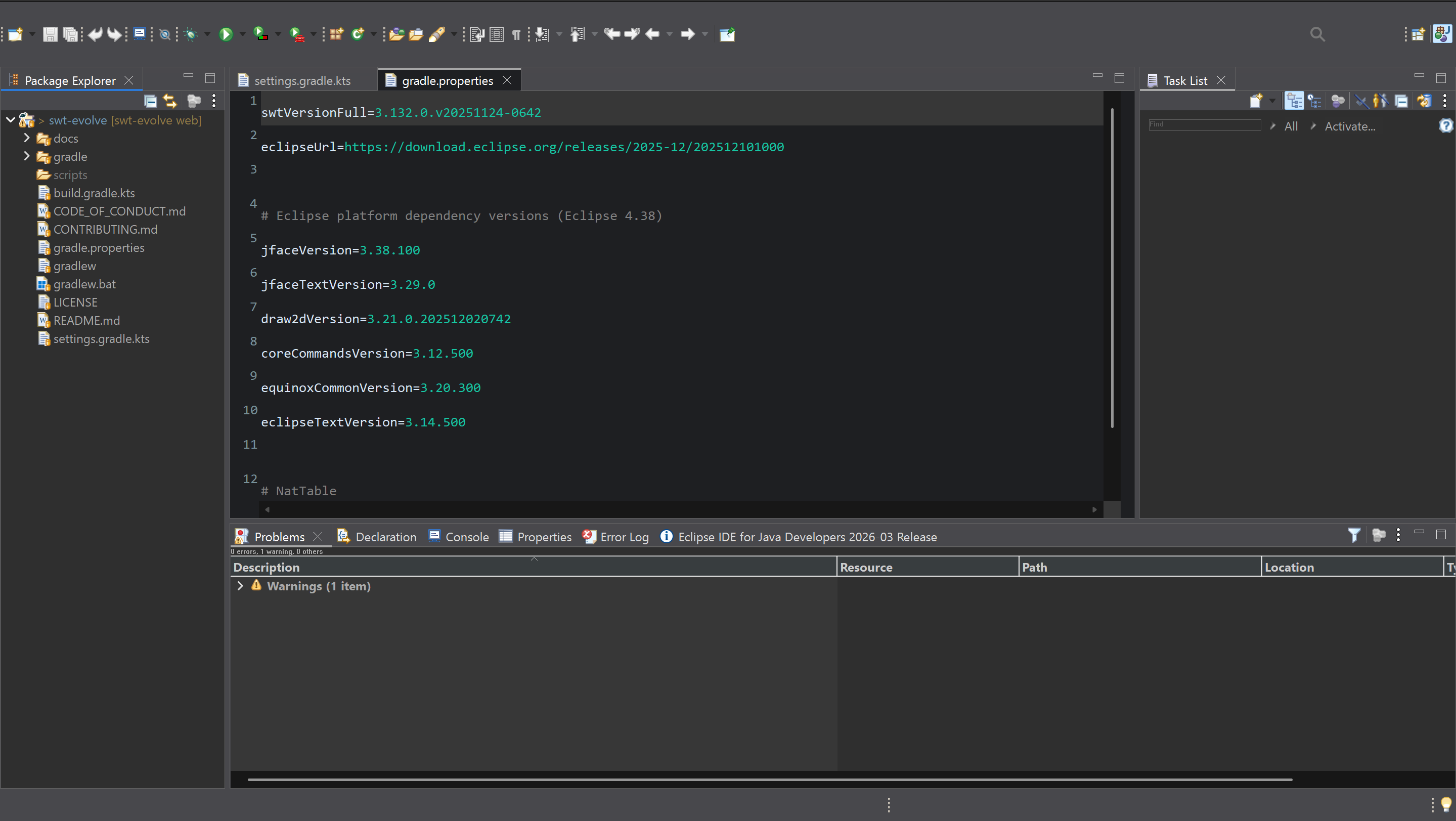Select the Java perspective button
Viewport: 1456px width, 821px height.
click(1442, 34)
